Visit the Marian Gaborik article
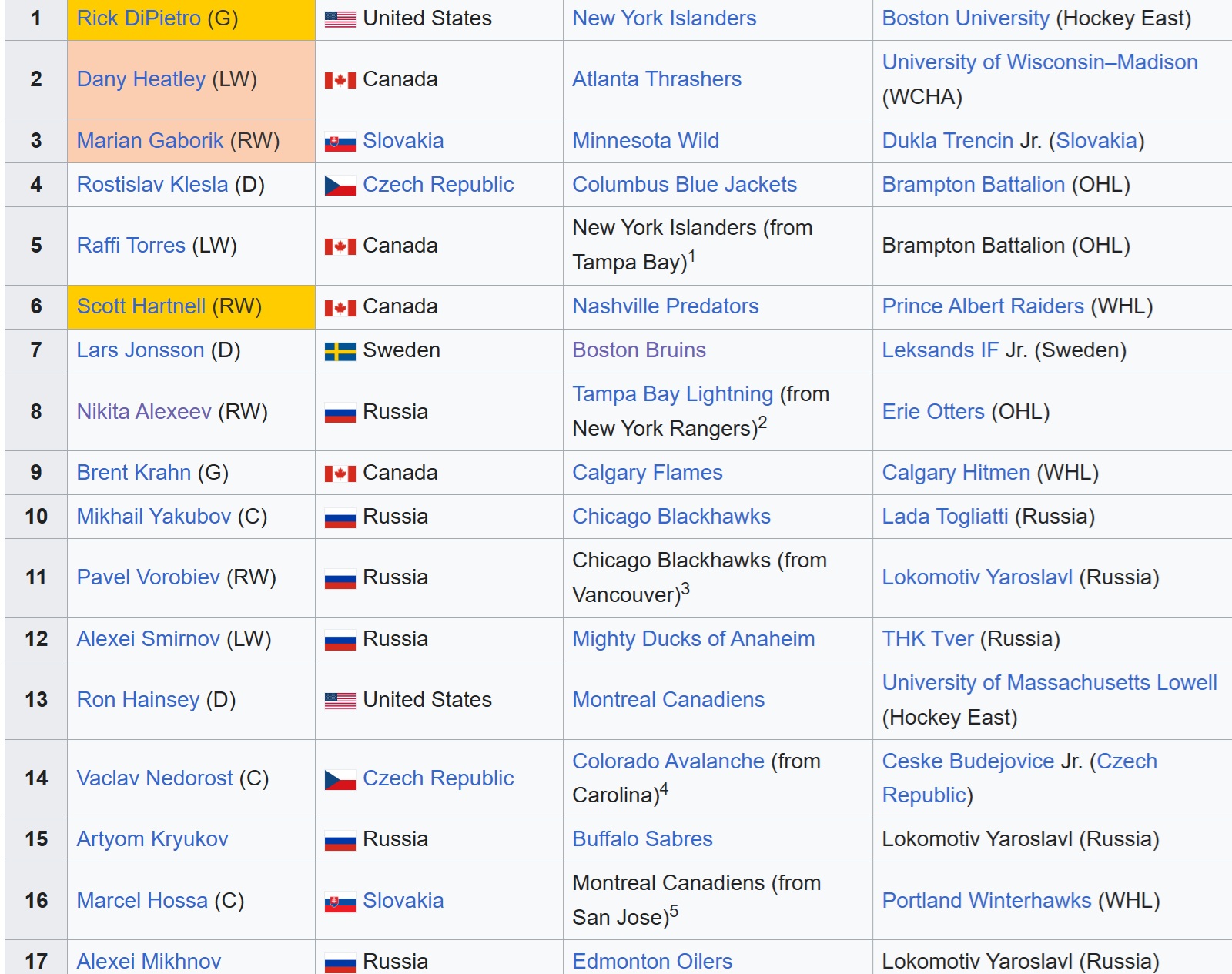The image size is (1232, 974). (x=150, y=141)
